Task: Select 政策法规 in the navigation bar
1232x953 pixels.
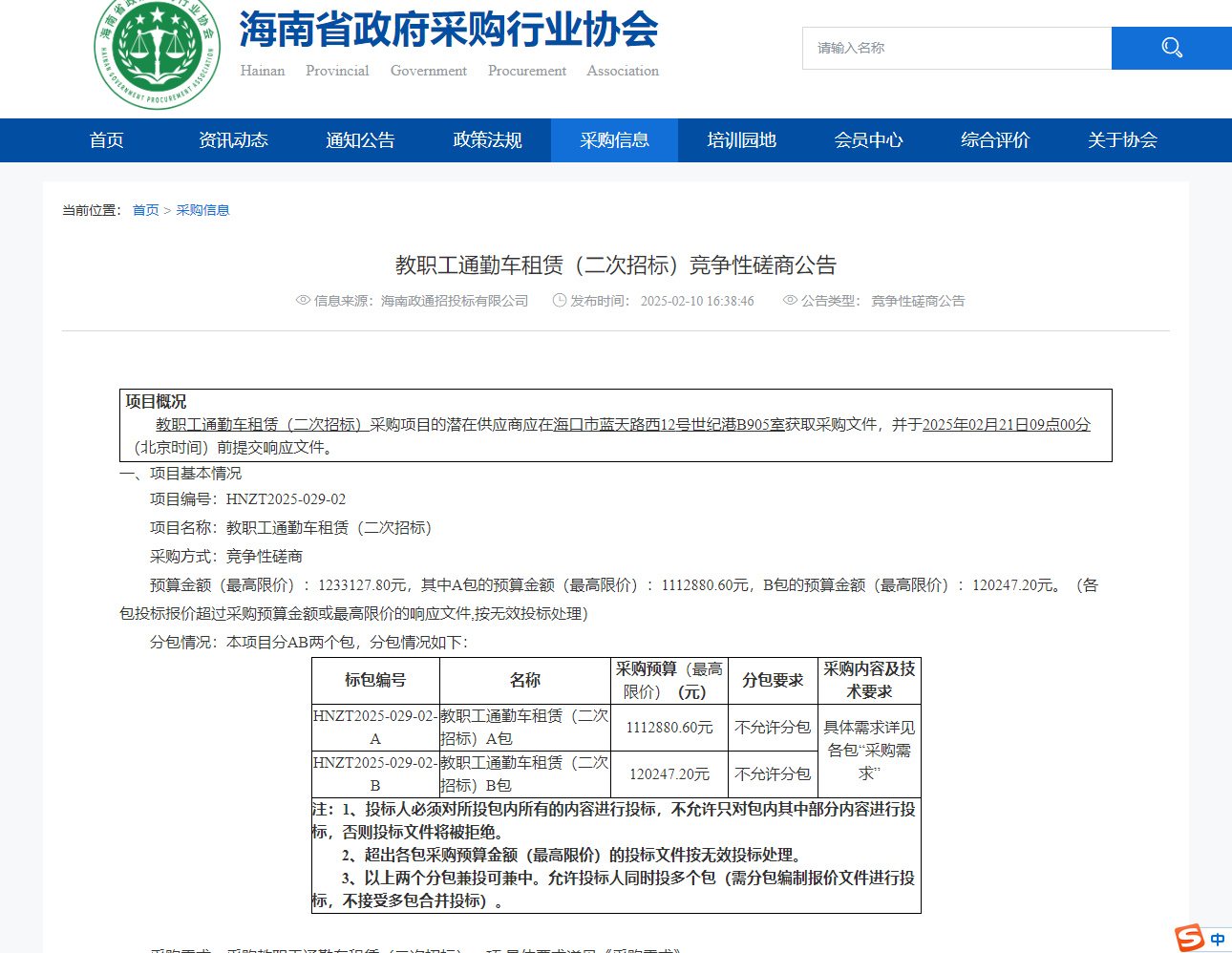Action: [487, 140]
